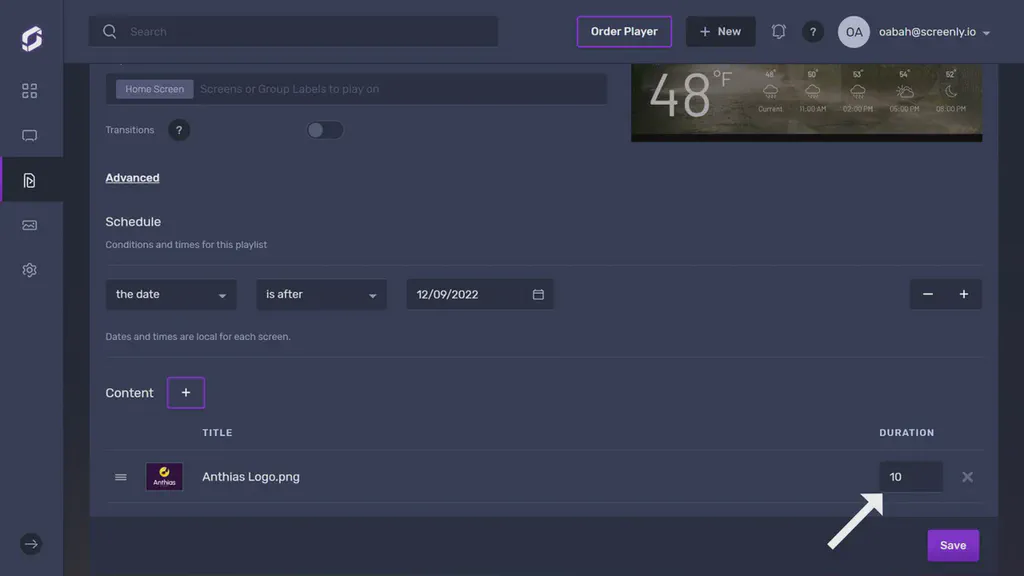The image size is (1024, 576).
Task: Expand sidebar with the arrow icon
Action: pyautogui.click(x=31, y=544)
